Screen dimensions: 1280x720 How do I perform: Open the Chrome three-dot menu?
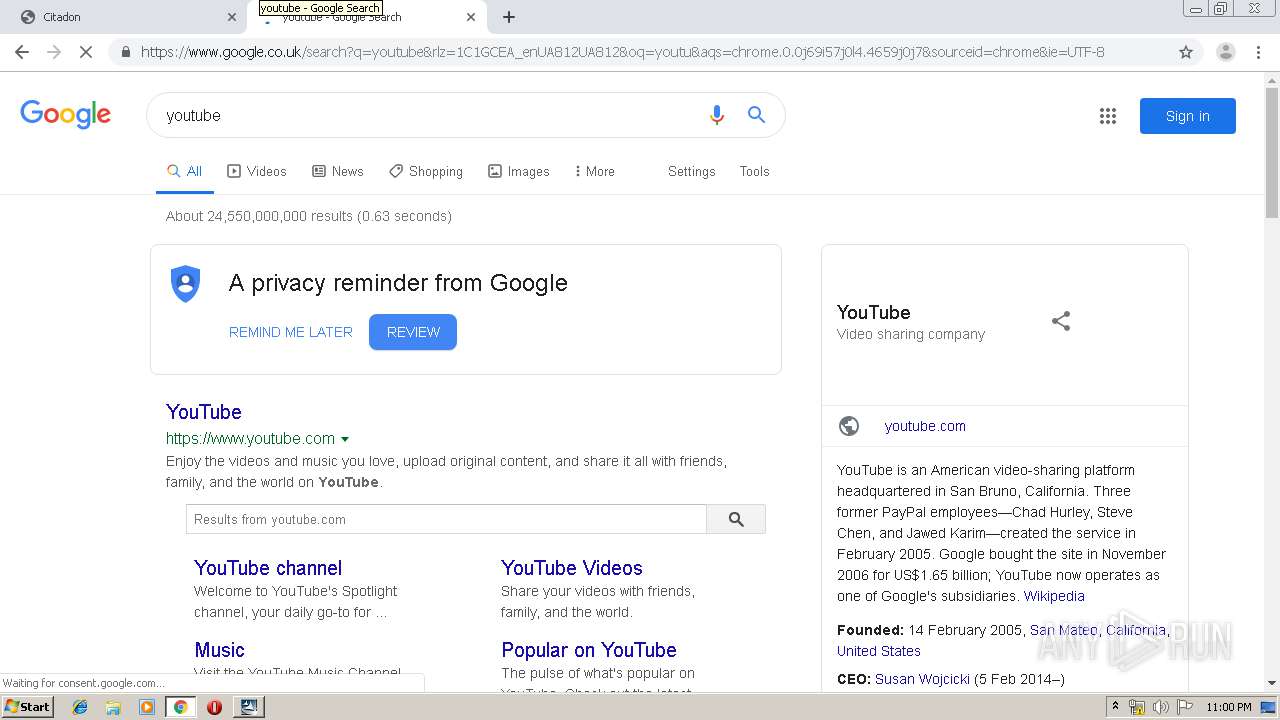click(1258, 52)
